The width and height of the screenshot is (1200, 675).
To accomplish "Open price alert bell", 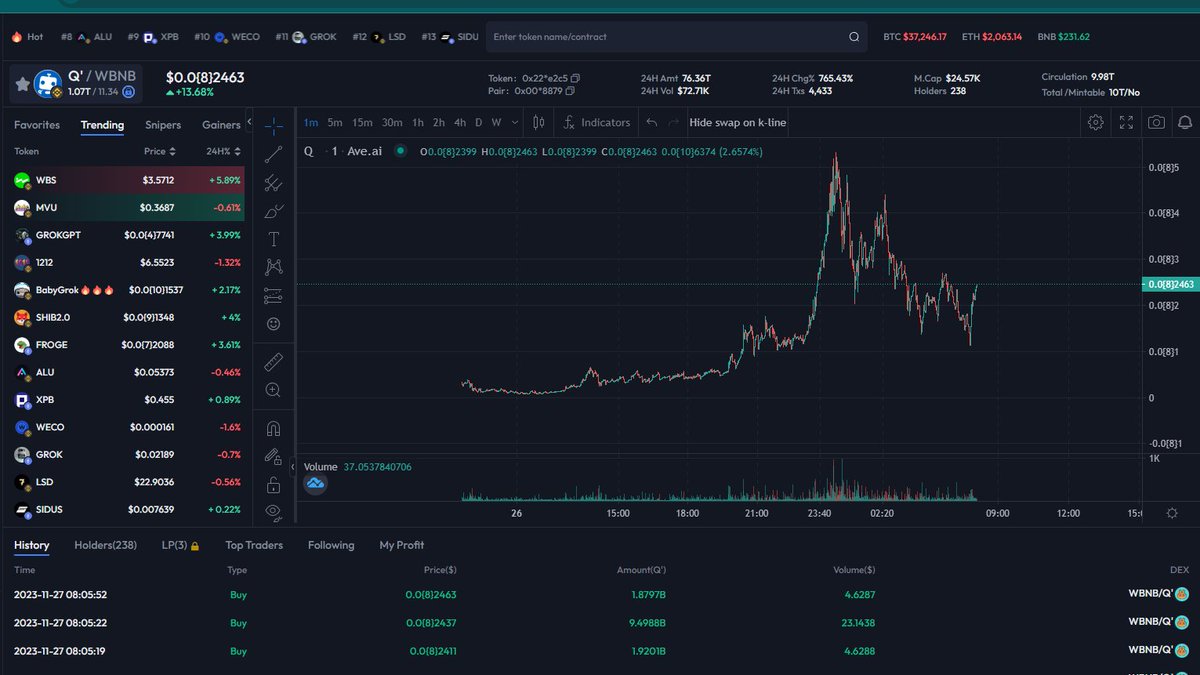I will click(1185, 122).
